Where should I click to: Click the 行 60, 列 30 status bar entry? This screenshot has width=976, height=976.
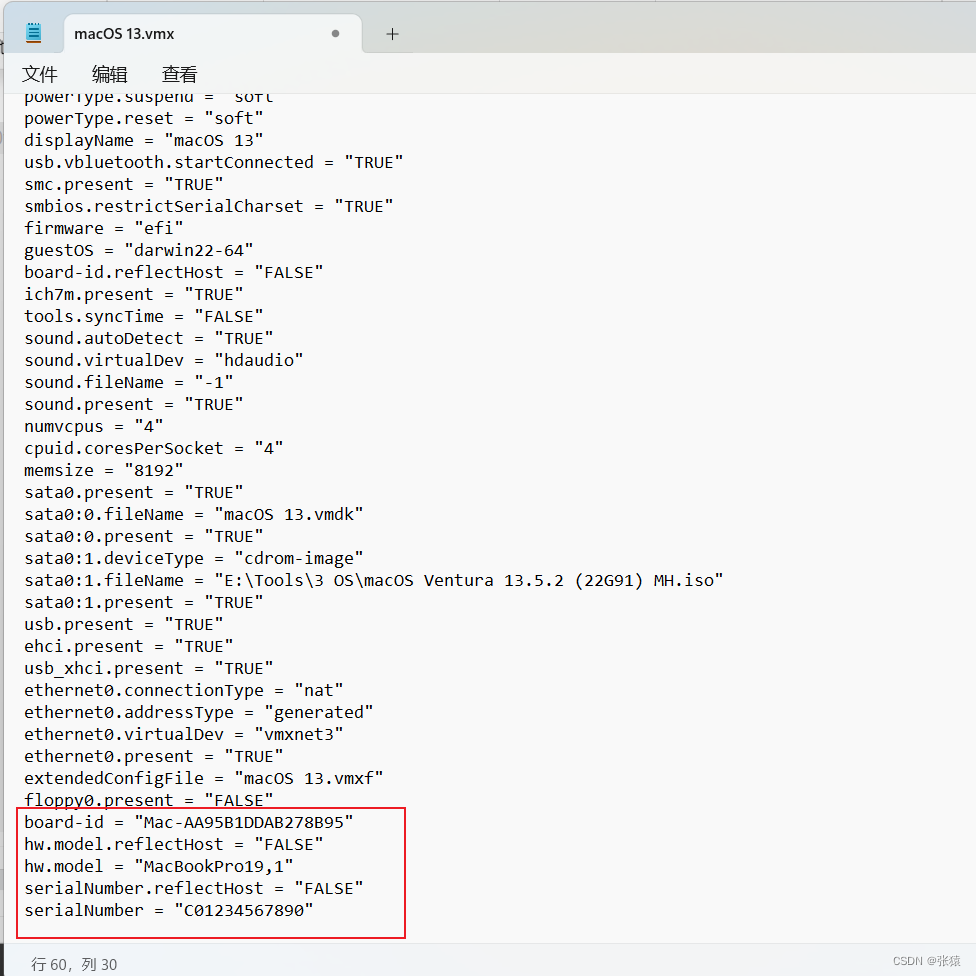[74, 964]
